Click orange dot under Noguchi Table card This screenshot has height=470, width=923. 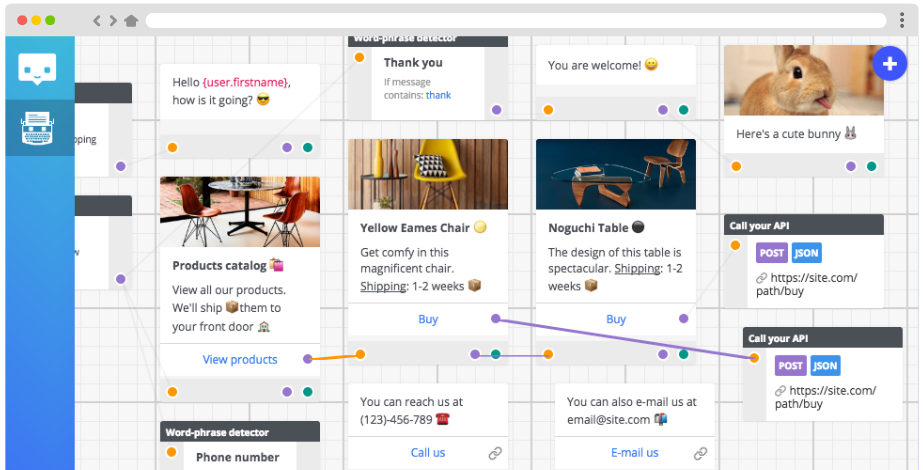coord(548,354)
